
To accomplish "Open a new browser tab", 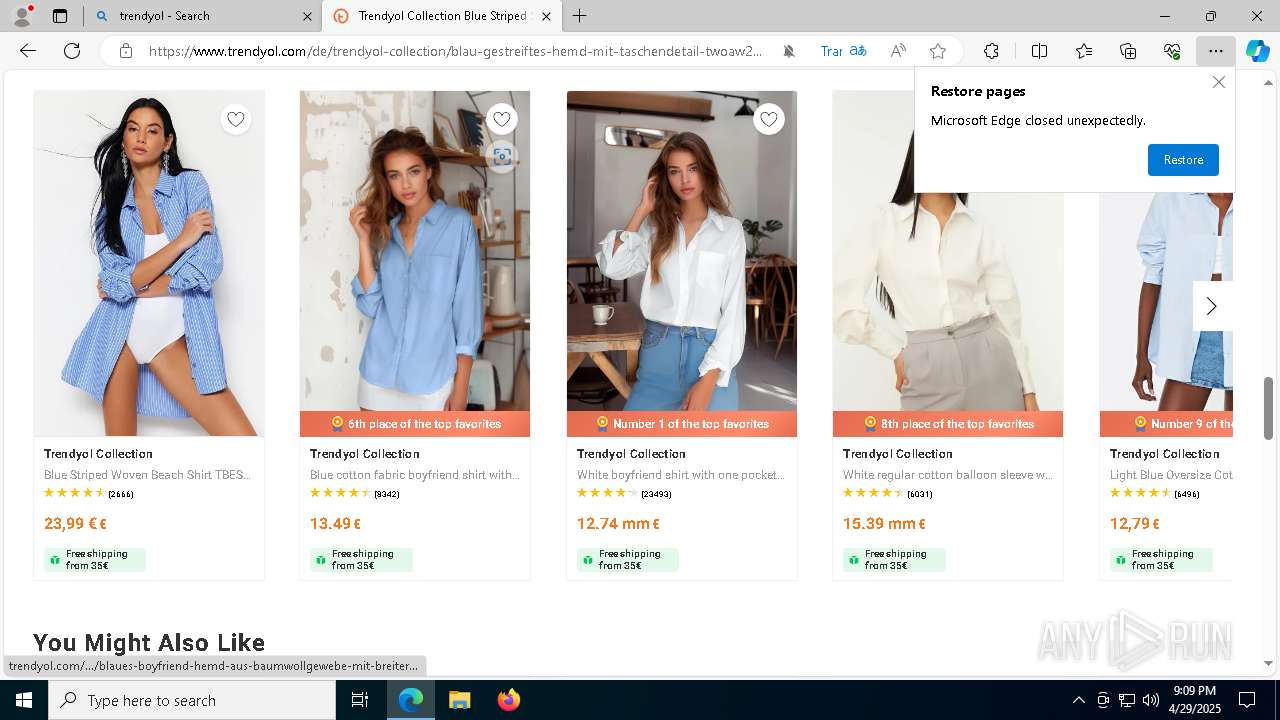I will (x=580, y=16).
